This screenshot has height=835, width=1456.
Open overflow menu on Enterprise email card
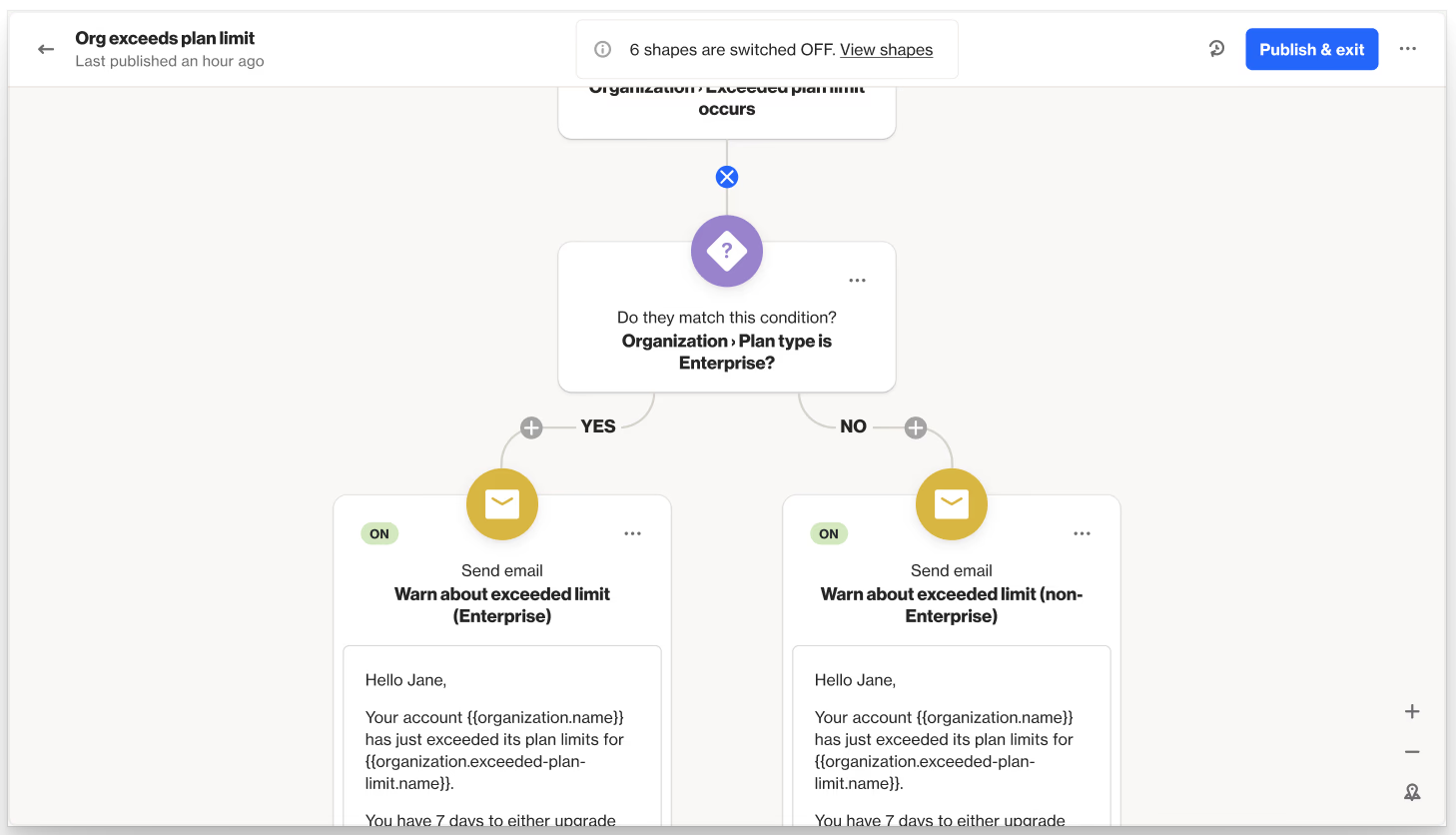click(x=632, y=534)
